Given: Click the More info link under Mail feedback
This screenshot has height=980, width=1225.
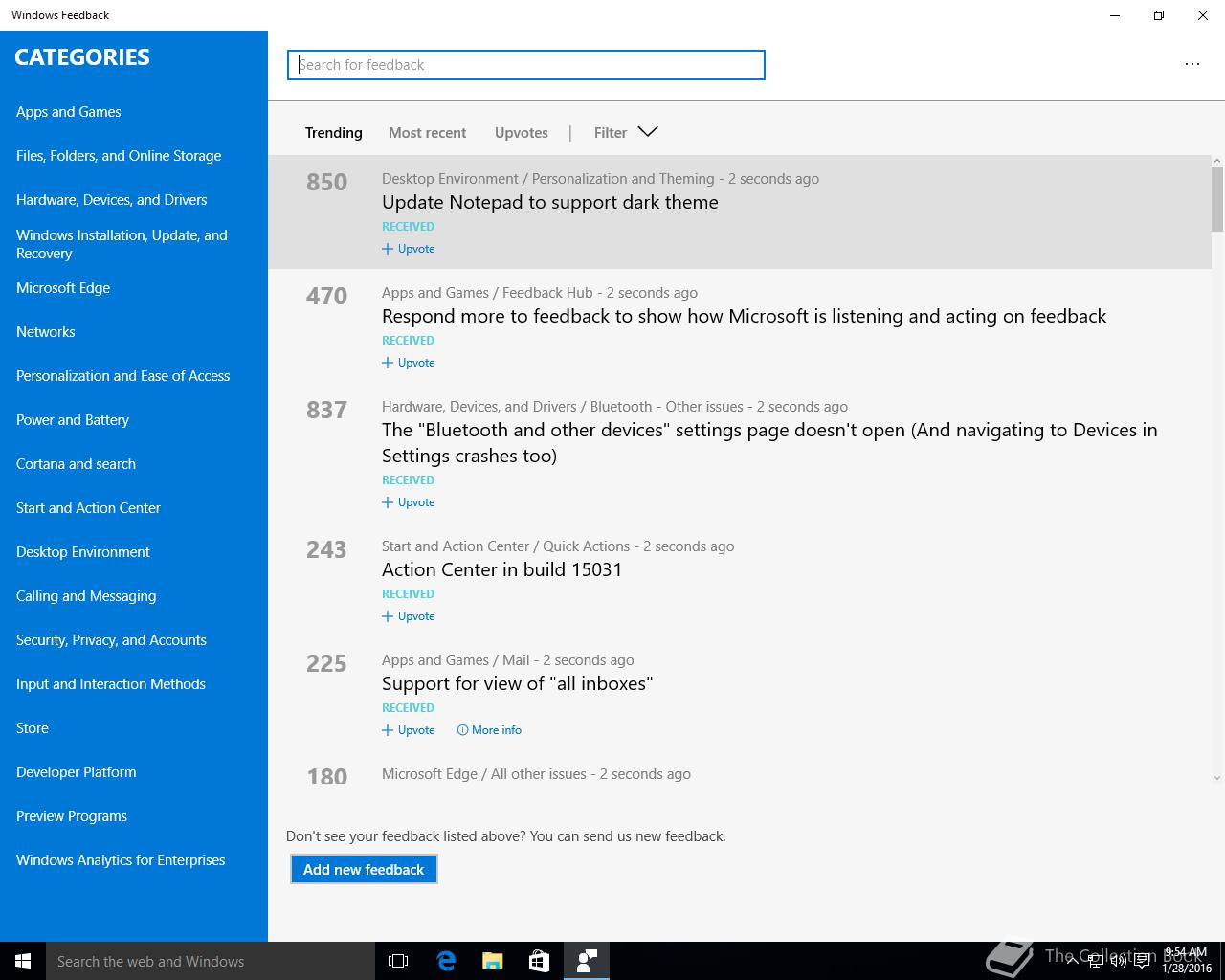Looking at the screenshot, I should [489, 730].
